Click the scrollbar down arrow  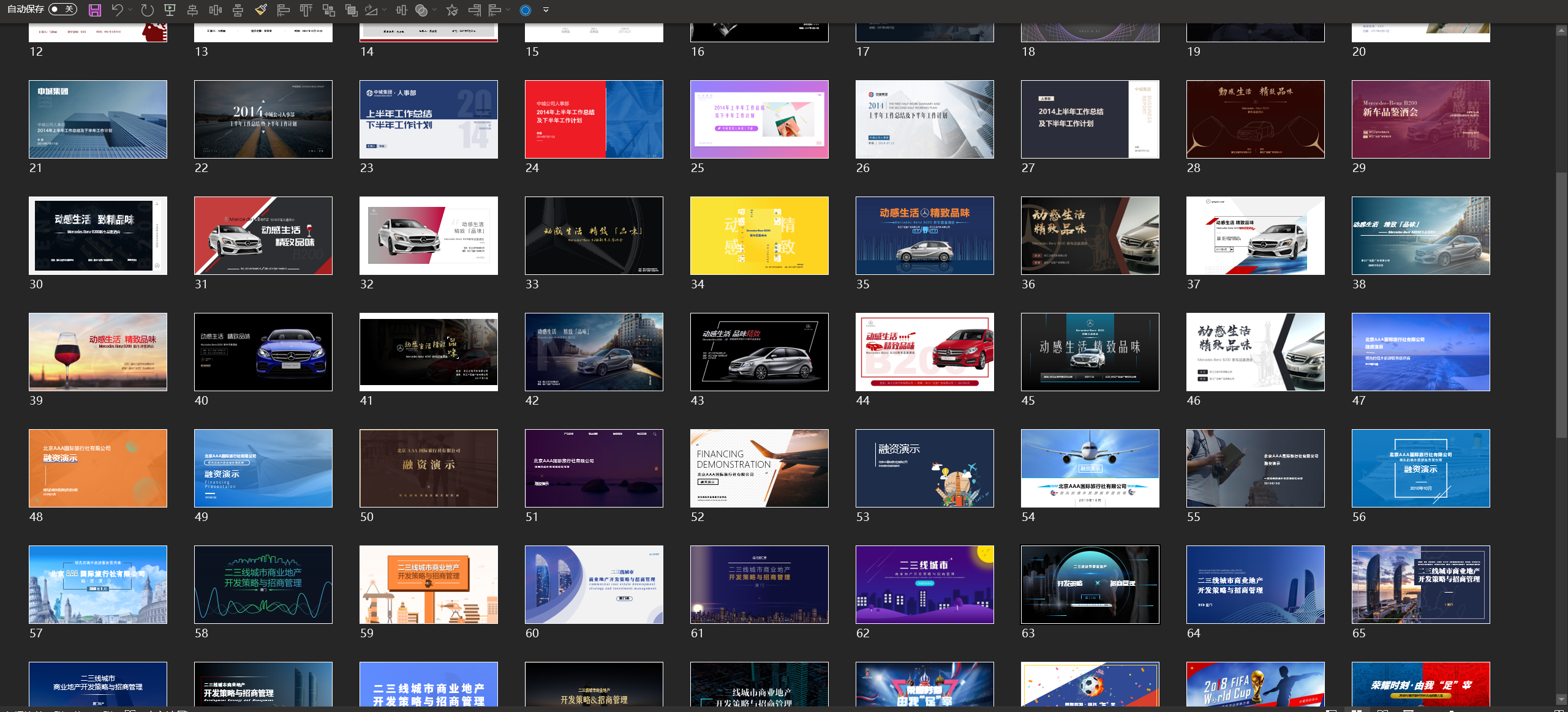(1561, 699)
